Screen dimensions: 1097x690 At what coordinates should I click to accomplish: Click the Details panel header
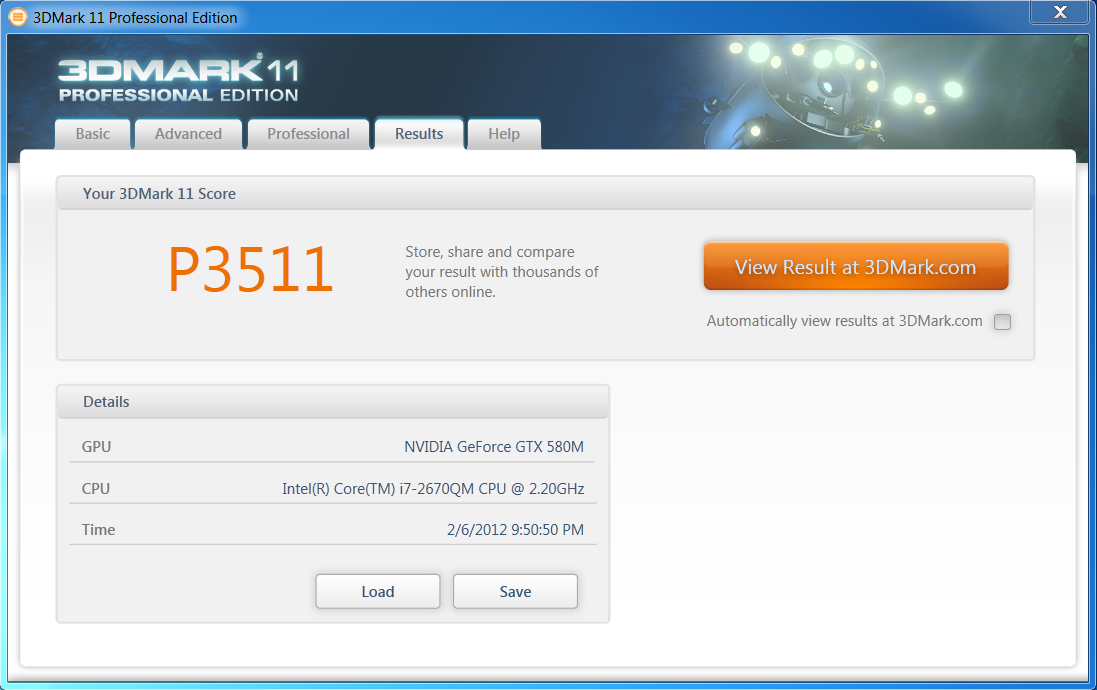pyautogui.click(x=333, y=402)
